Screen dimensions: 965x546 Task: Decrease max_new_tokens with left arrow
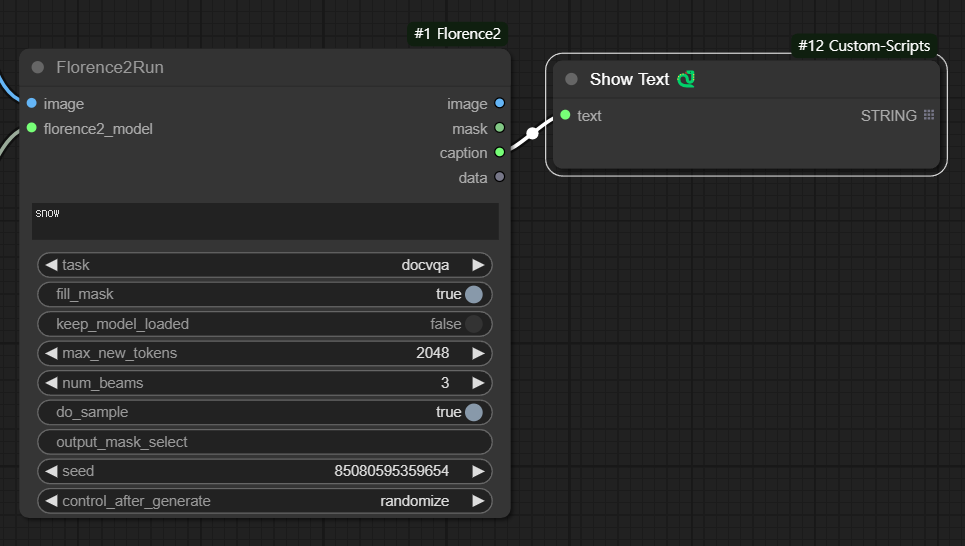pyautogui.click(x=51, y=353)
